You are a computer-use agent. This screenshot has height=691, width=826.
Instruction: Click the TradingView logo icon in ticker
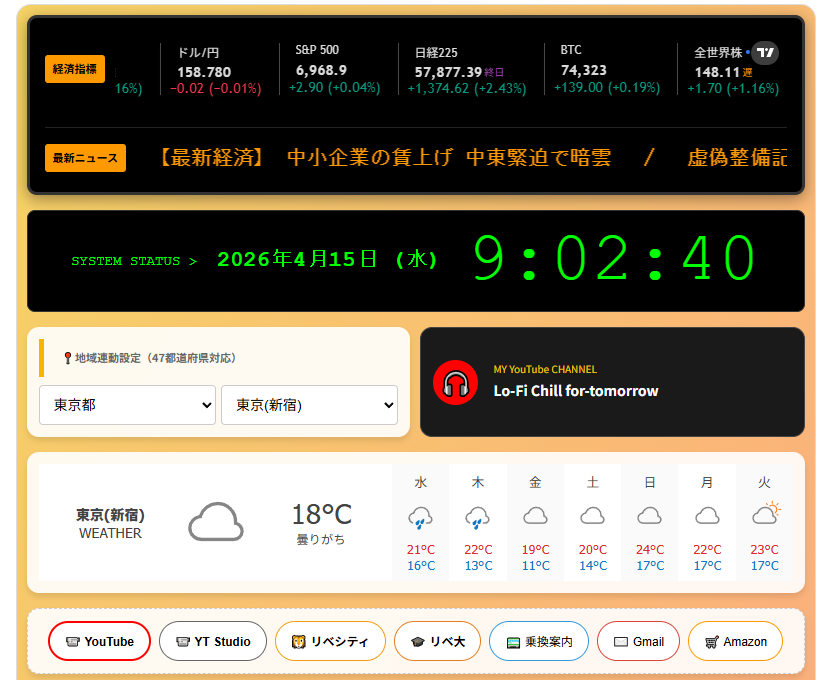tap(765, 53)
